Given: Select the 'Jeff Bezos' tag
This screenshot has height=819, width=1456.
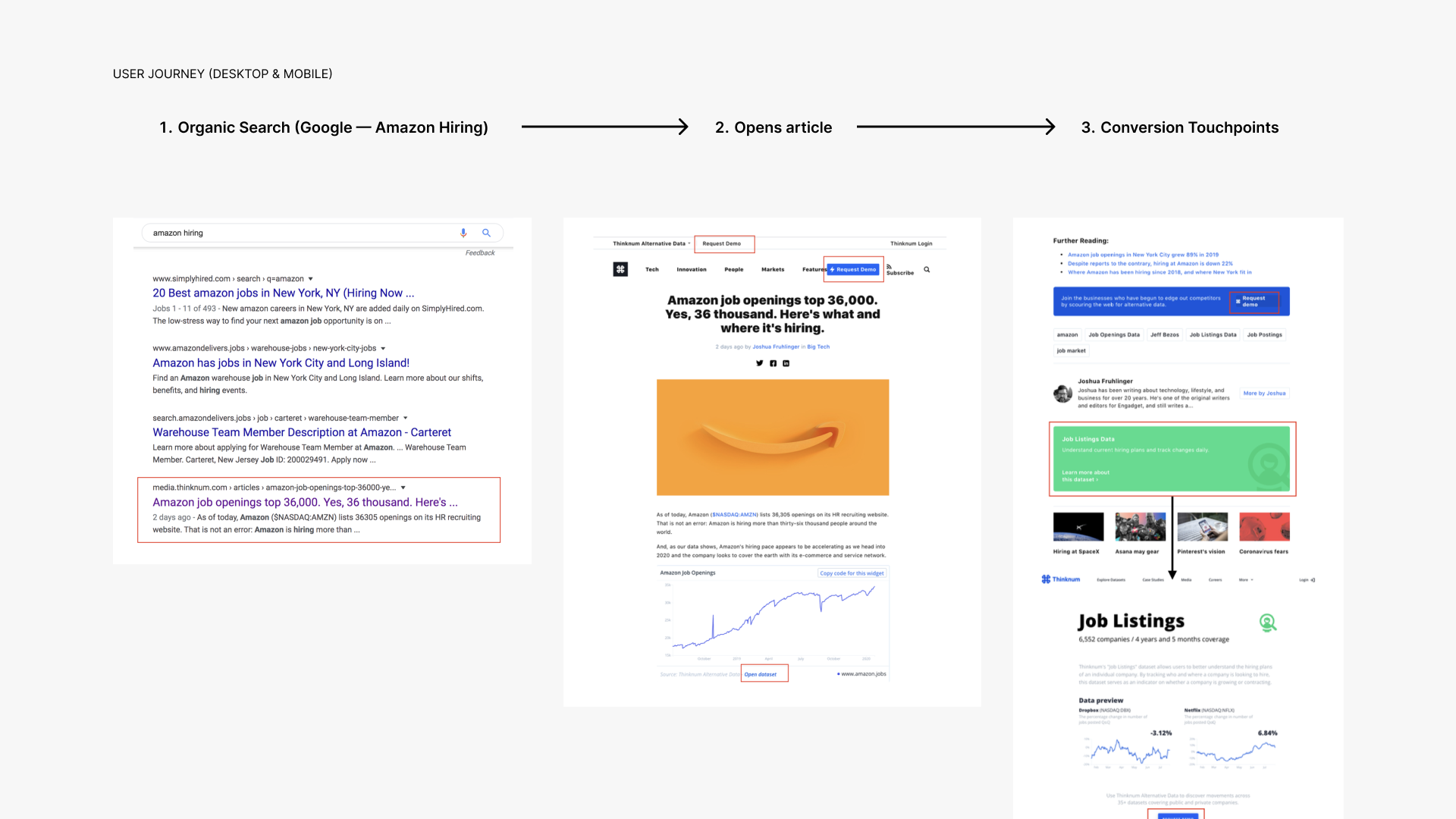Looking at the screenshot, I should point(1165,334).
